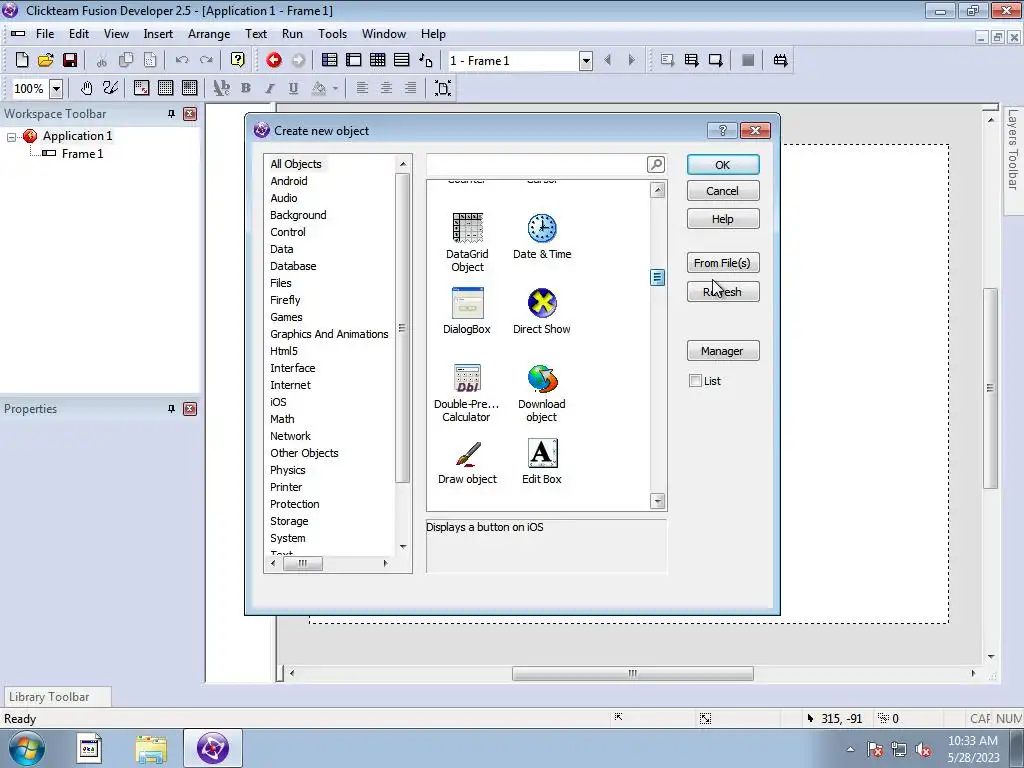1024x768 pixels.
Task: Click the Cancel button in dialog
Action: point(723,191)
